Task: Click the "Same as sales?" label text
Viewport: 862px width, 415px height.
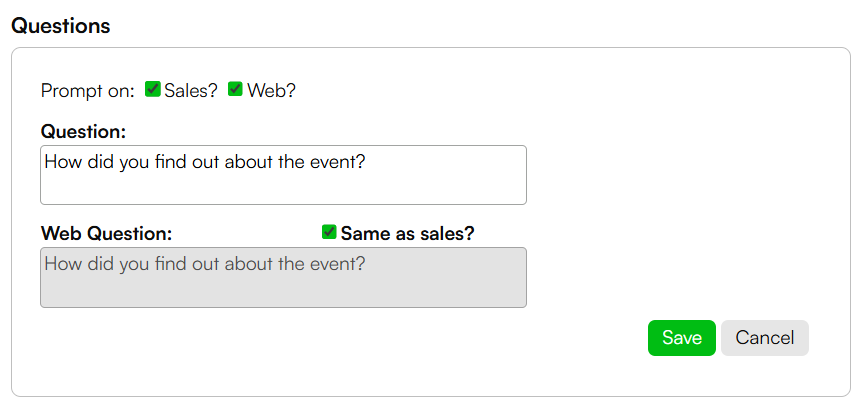Action: (407, 234)
